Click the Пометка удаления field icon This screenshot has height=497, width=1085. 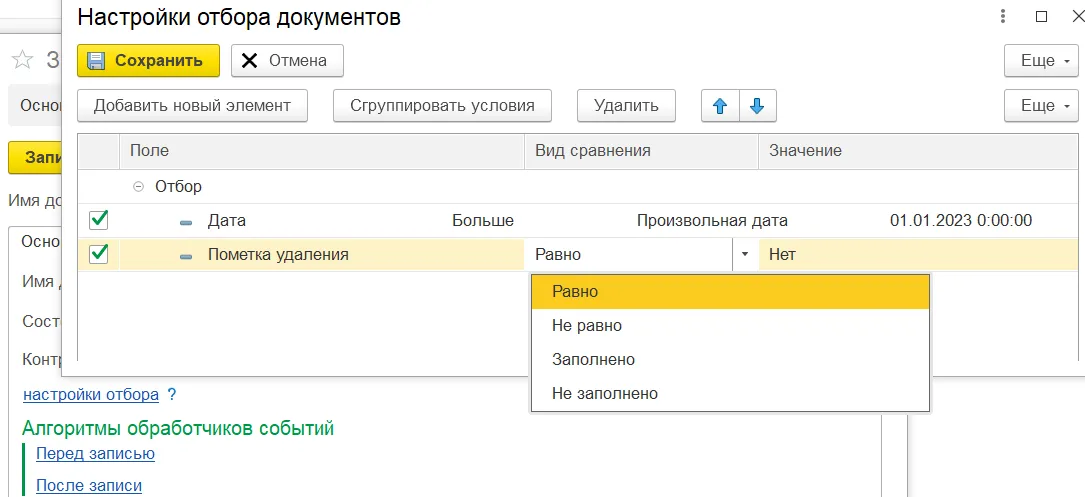click(x=186, y=255)
